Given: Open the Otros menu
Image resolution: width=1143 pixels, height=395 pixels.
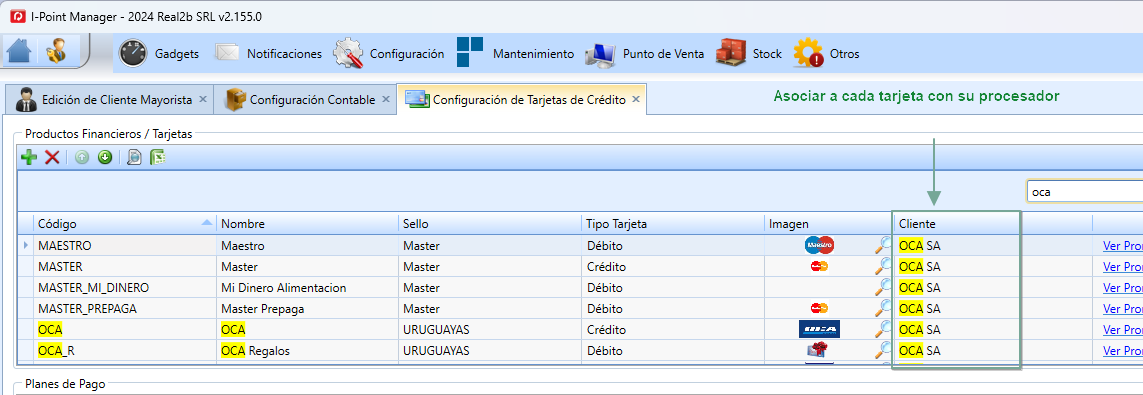Looking at the screenshot, I should [x=827, y=53].
